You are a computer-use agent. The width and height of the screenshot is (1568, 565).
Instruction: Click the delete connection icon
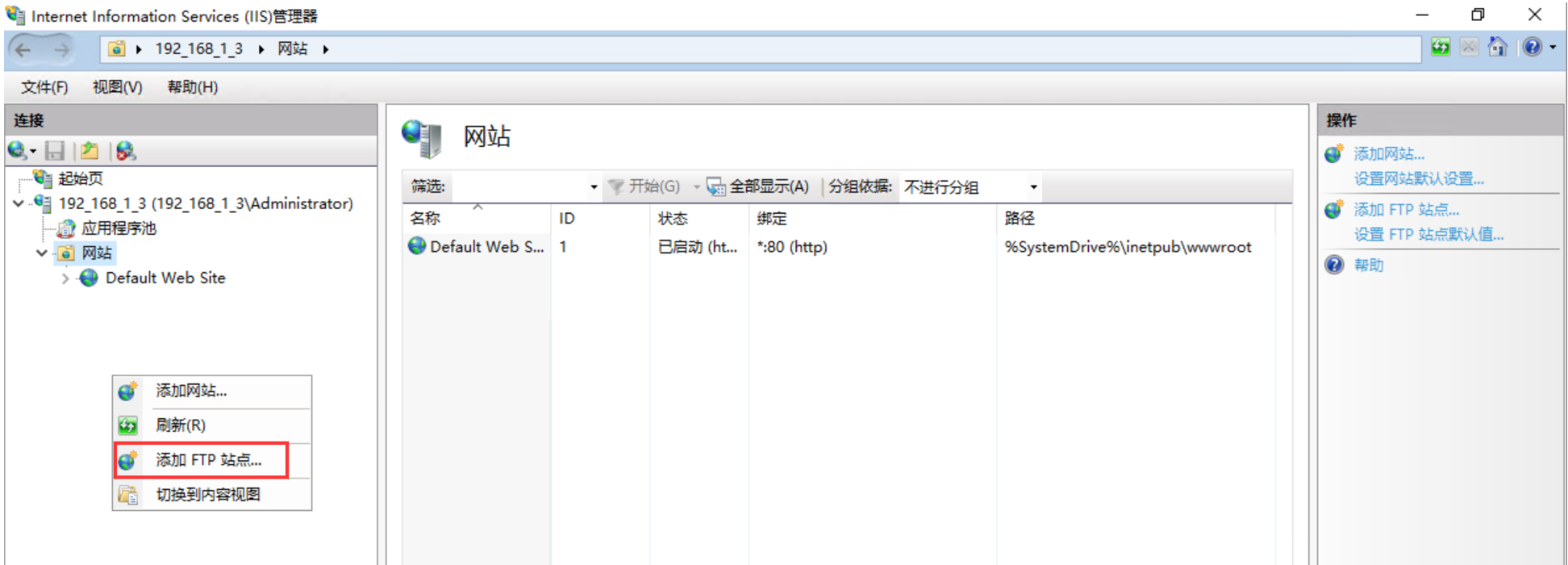(126, 150)
